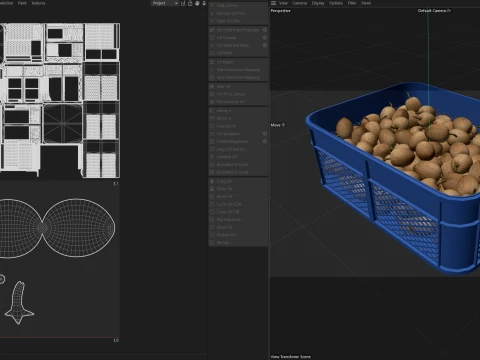Open the Project dropdown in texture view
The width and height of the screenshot is (480, 360).
[165, 3]
